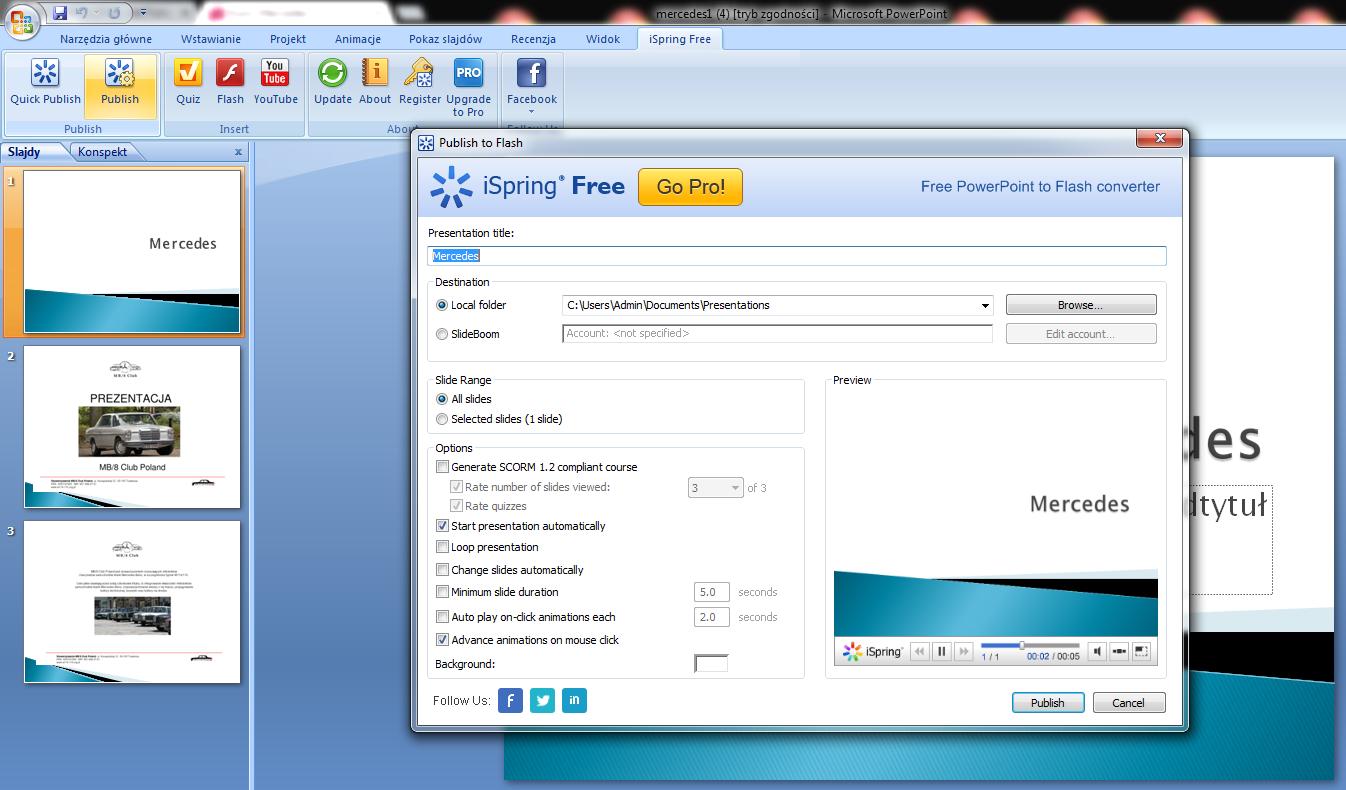Viewport: 1346px width, 790px height.
Task: Enable Generate SCORM 1.2 compliant course
Action: click(442, 467)
